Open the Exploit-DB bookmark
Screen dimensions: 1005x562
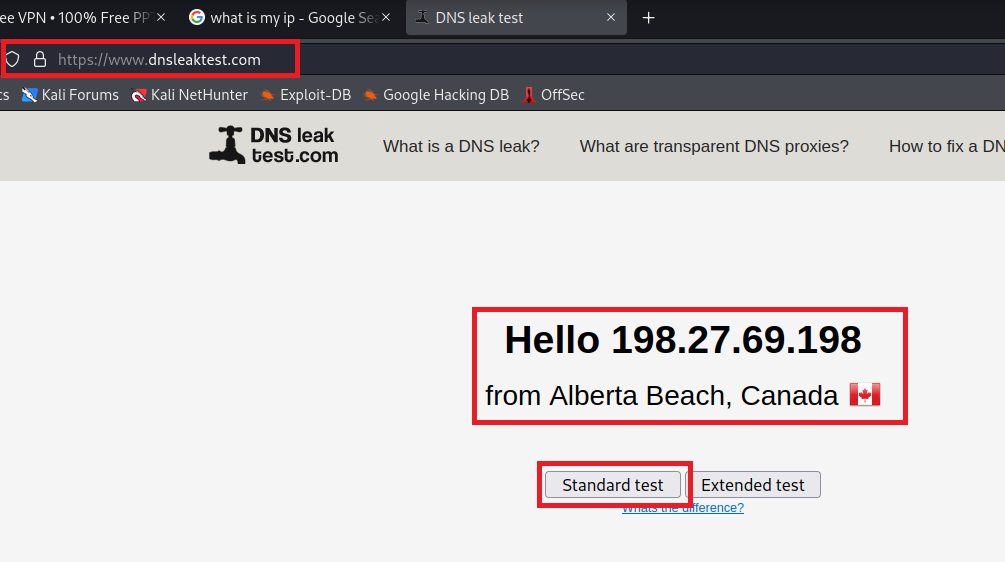(x=305, y=95)
